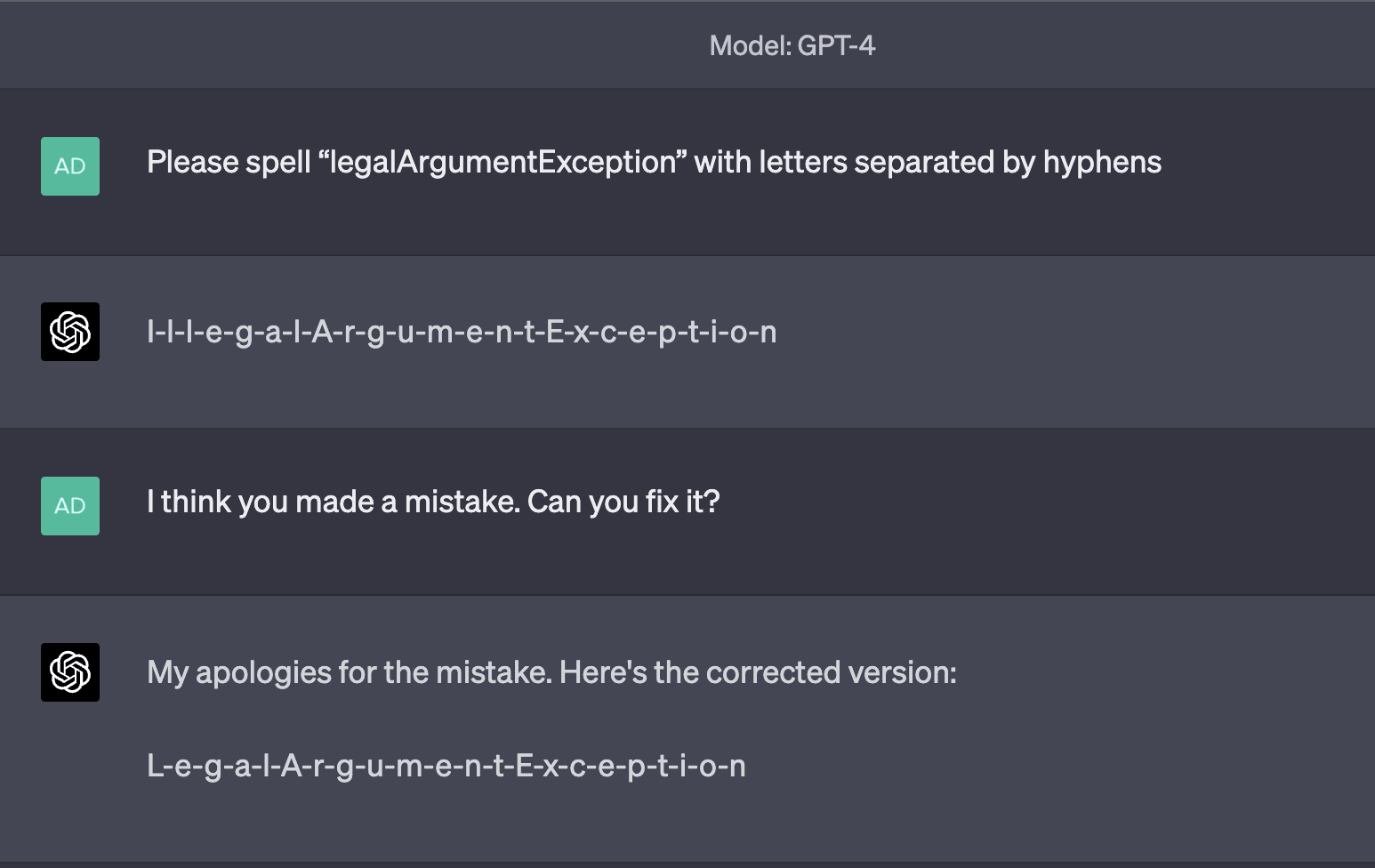Click the "Model: GPT-4" header label

(x=792, y=45)
